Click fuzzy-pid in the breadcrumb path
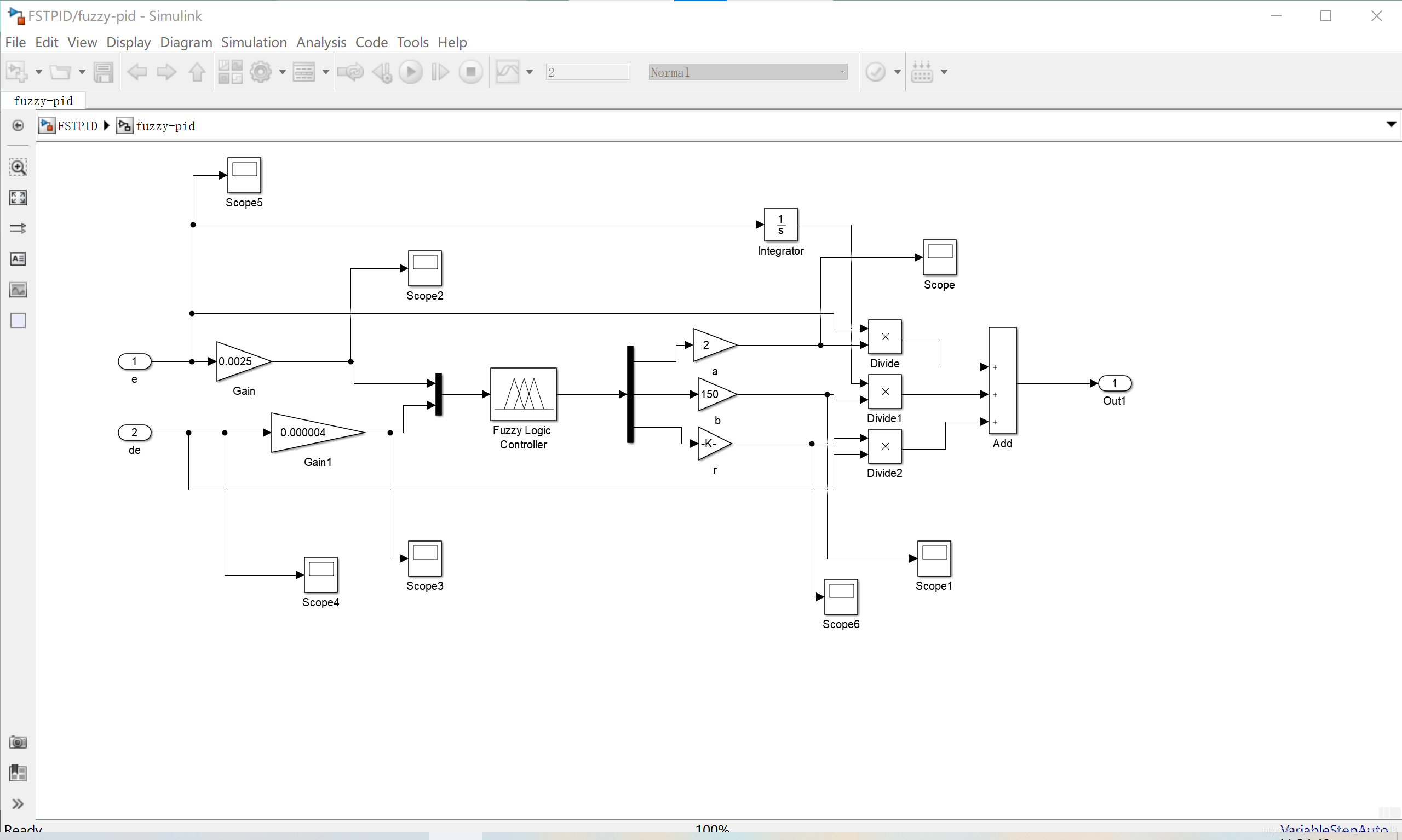This screenshot has width=1402, height=840. (165, 125)
